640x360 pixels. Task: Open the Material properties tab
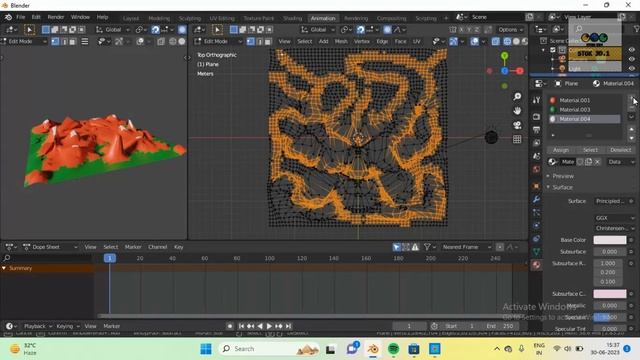536,265
